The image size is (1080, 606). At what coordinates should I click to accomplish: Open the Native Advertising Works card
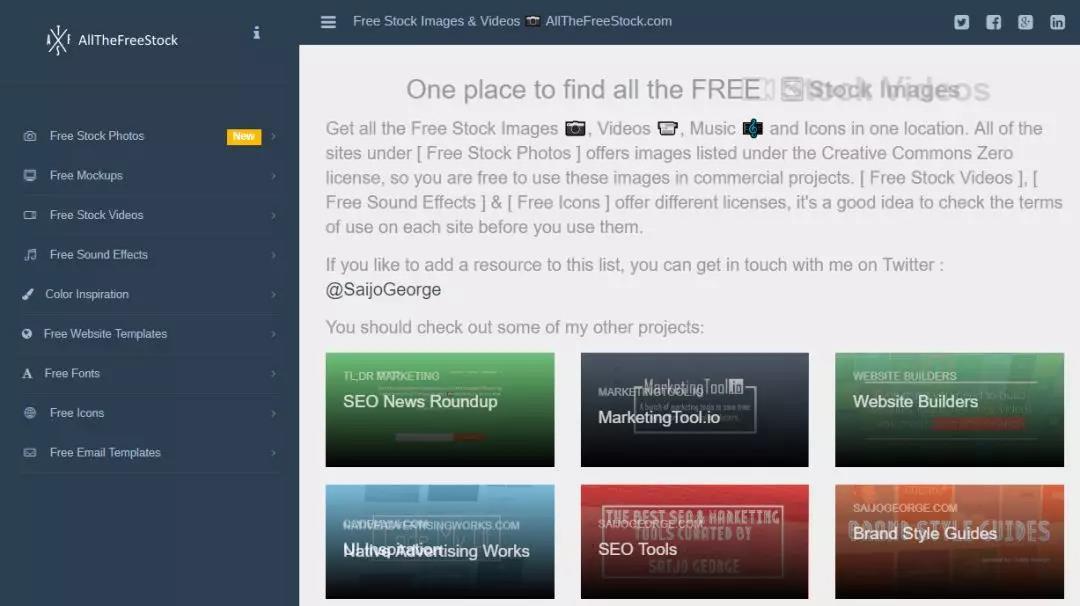(x=440, y=541)
